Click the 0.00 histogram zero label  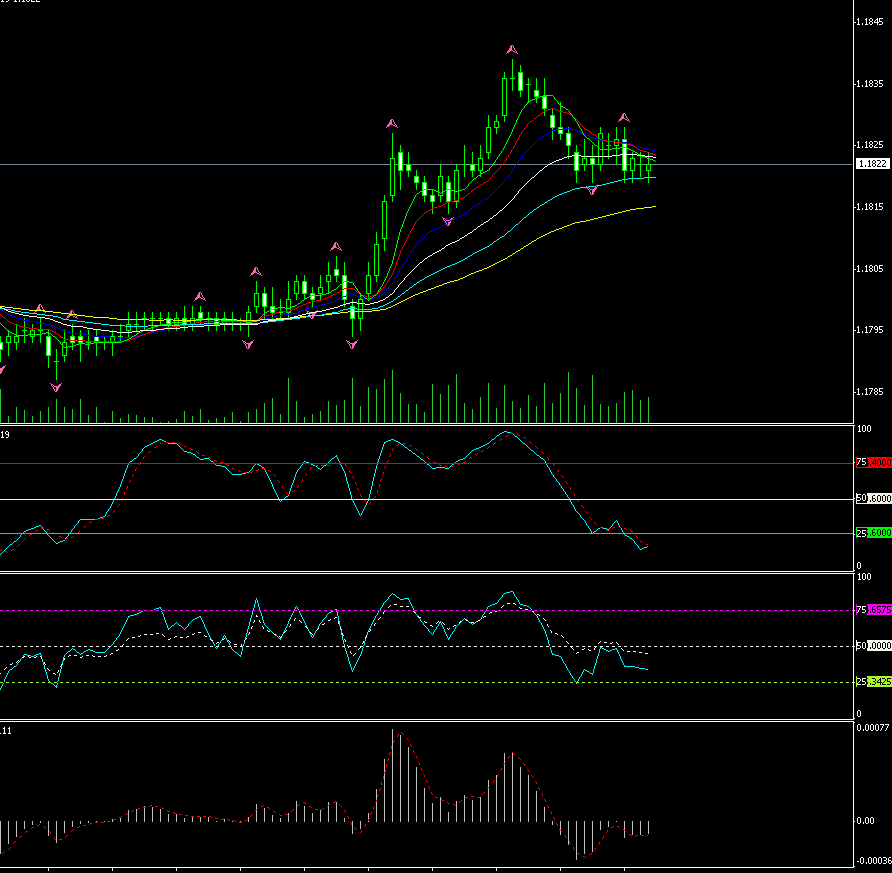coord(866,821)
